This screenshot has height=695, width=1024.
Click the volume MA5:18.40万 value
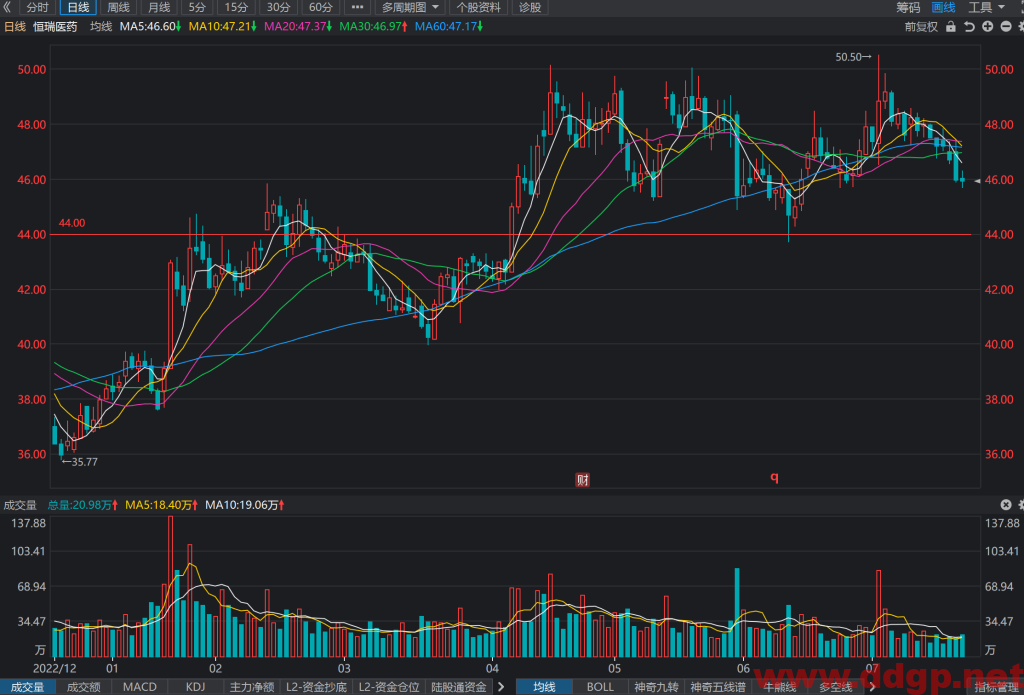[162, 505]
